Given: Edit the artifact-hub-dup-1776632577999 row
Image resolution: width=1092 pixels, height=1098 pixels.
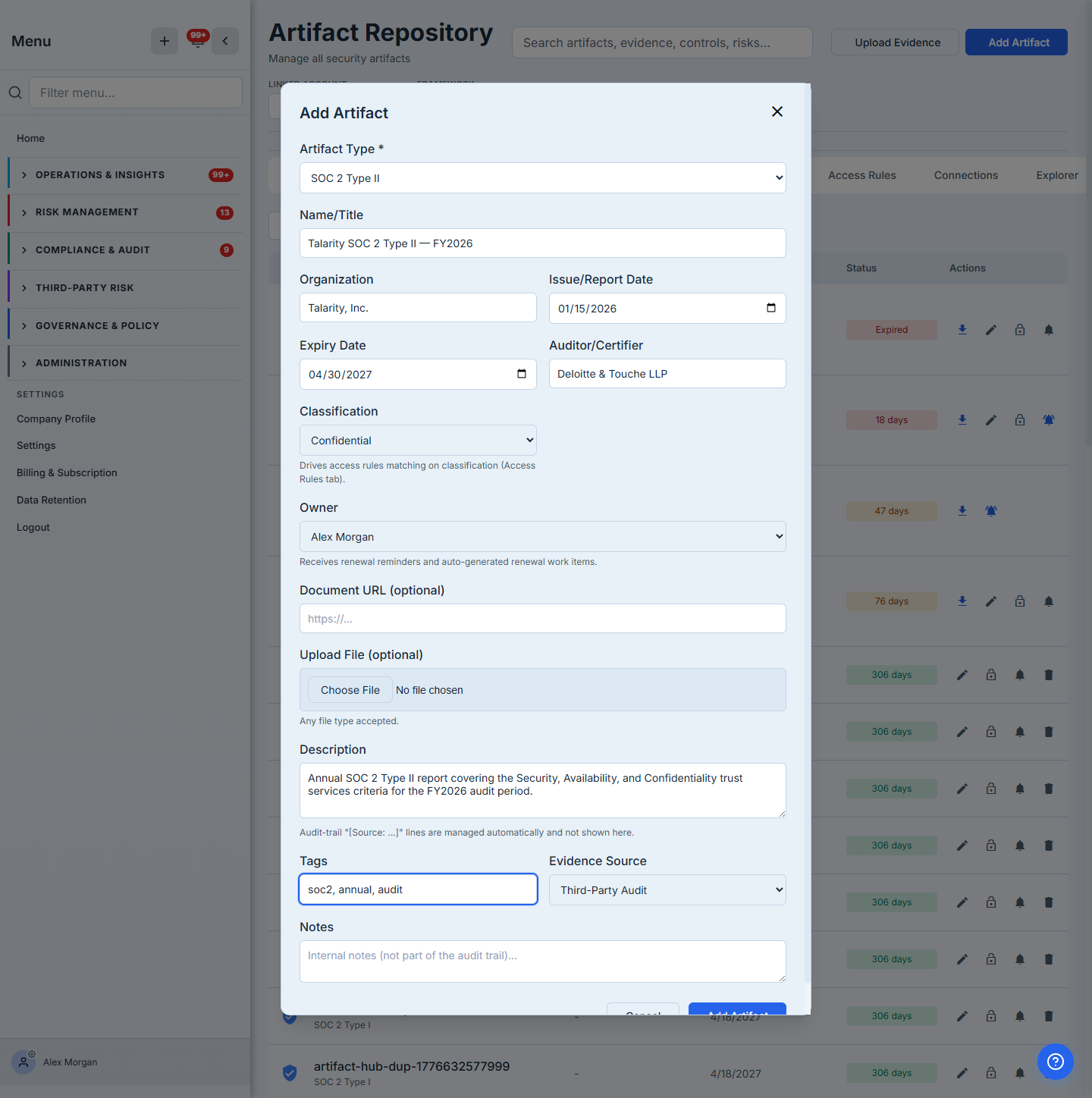Looking at the screenshot, I should (x=962, y=1073).
